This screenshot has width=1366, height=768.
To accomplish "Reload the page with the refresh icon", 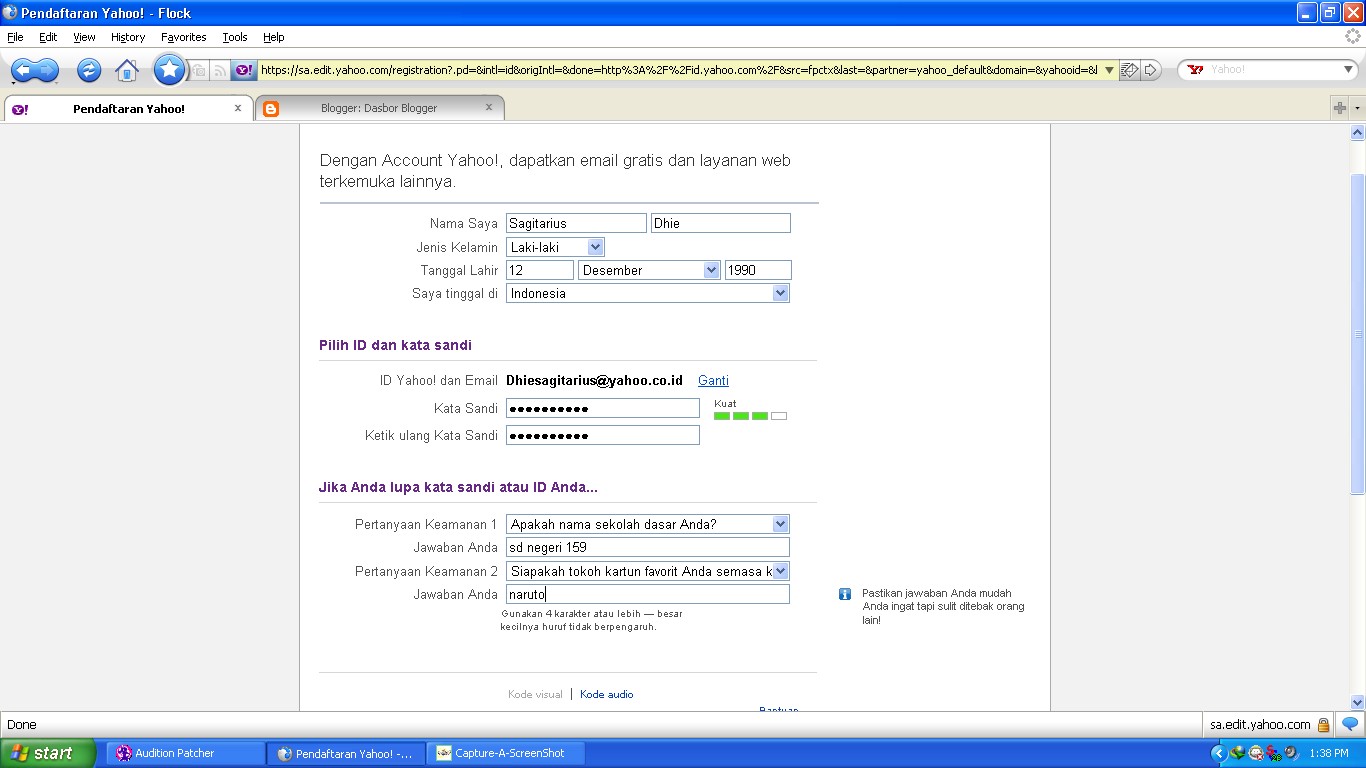I will (89, 70).
